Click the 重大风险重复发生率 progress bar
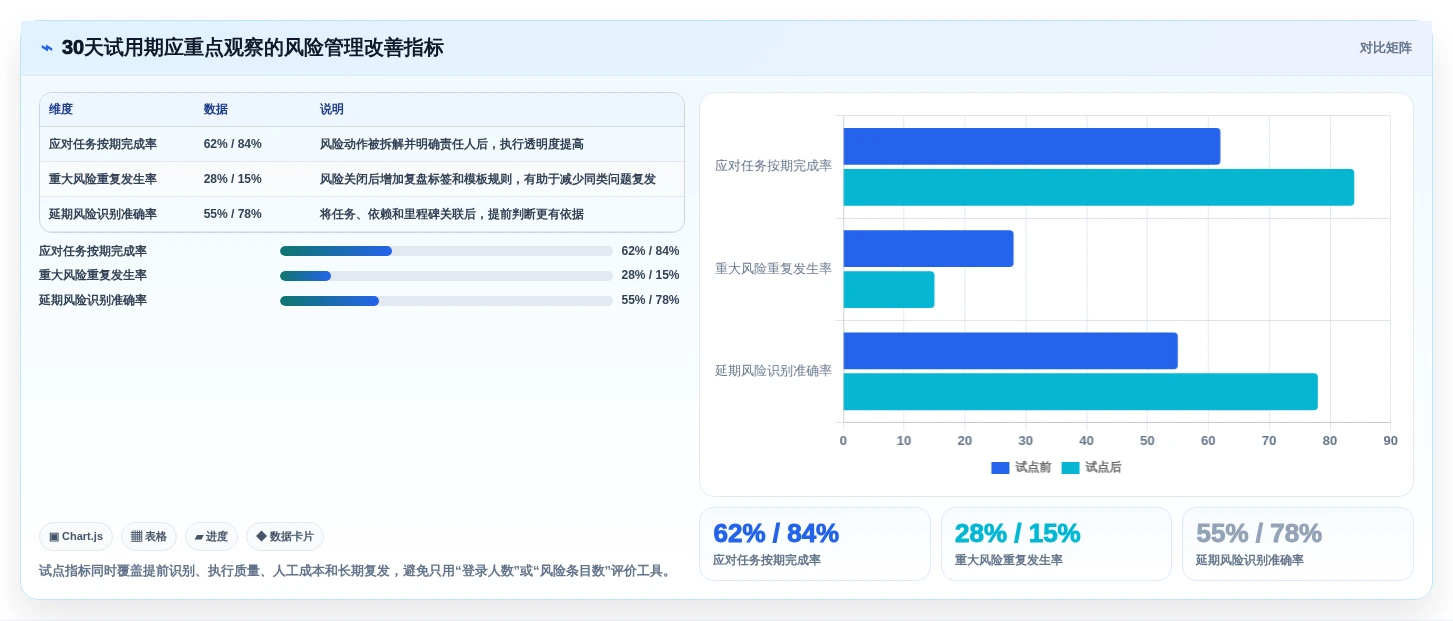This screenshot has width=1453, height=621. click(446, 276)
